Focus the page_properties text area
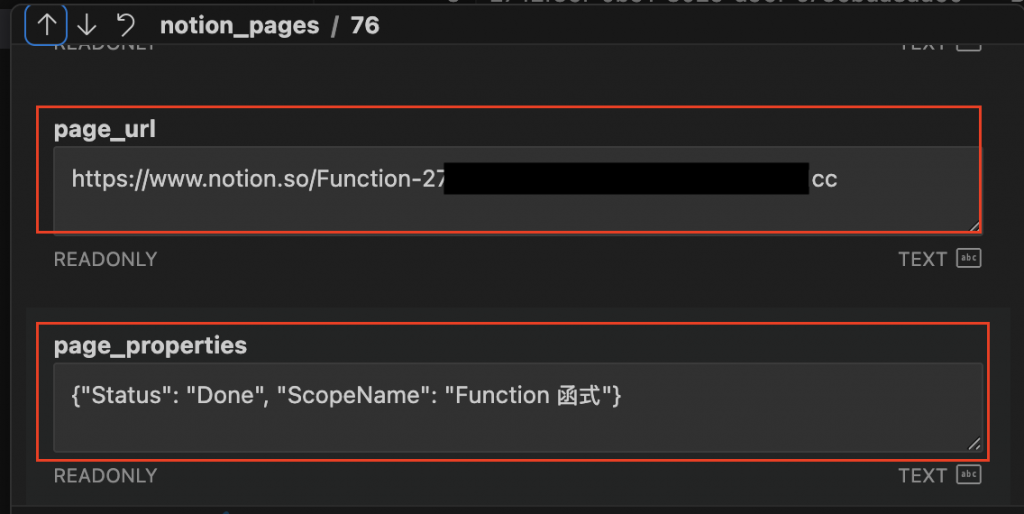1024x514 pixels. 518,407
